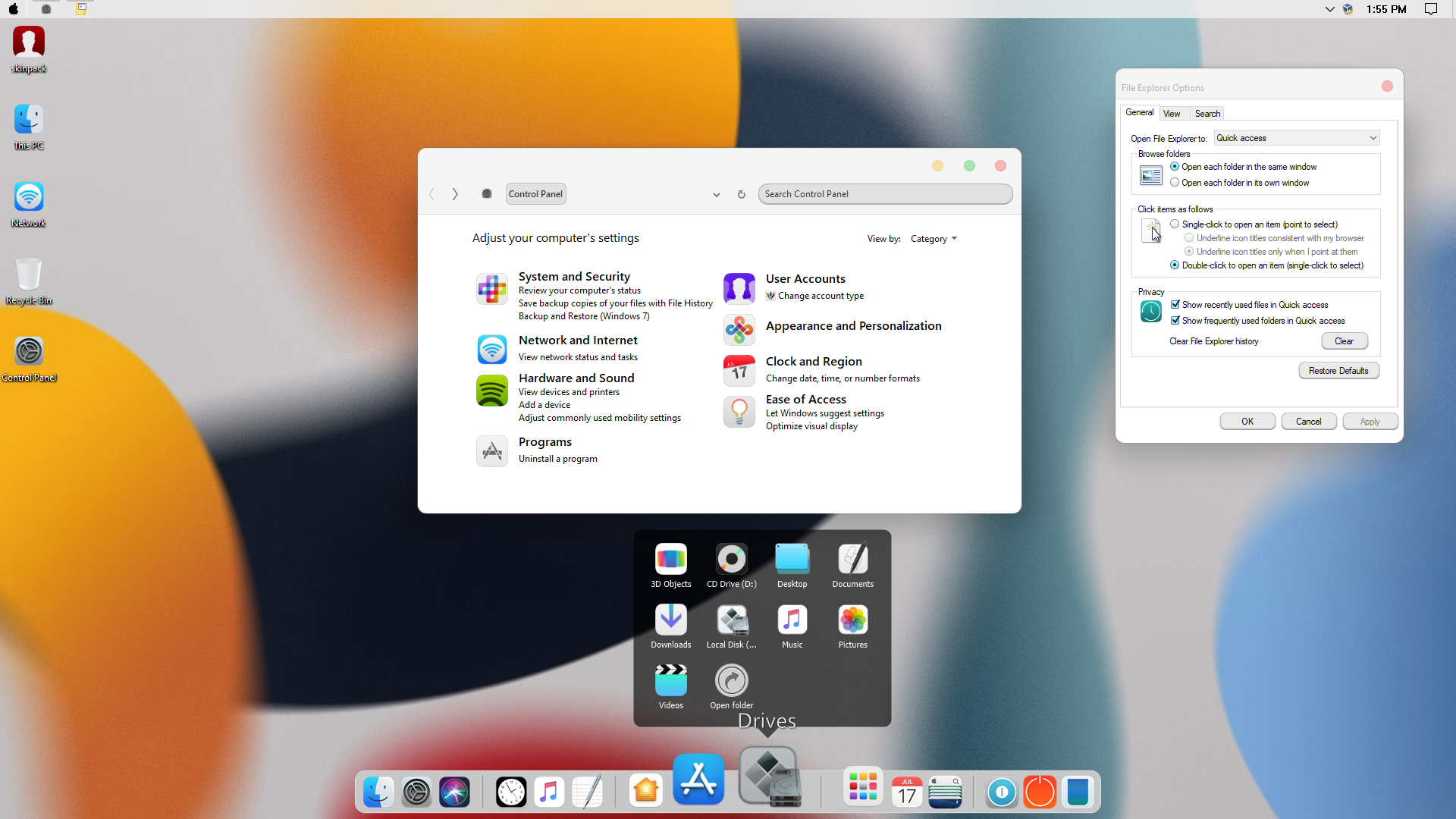This screenshot has width=1456, height=819.
Task: Click the Restore Defaults button
Action: pyautogui.click(x=1338, y=371)
